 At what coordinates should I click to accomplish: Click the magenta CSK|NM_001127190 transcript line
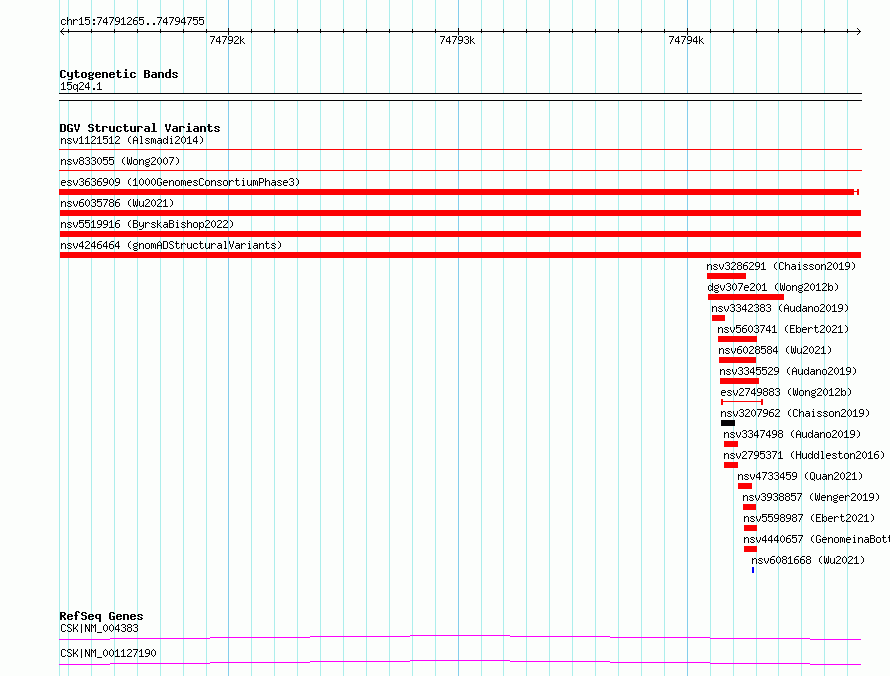pyautogui.click(x=460, y=662)
